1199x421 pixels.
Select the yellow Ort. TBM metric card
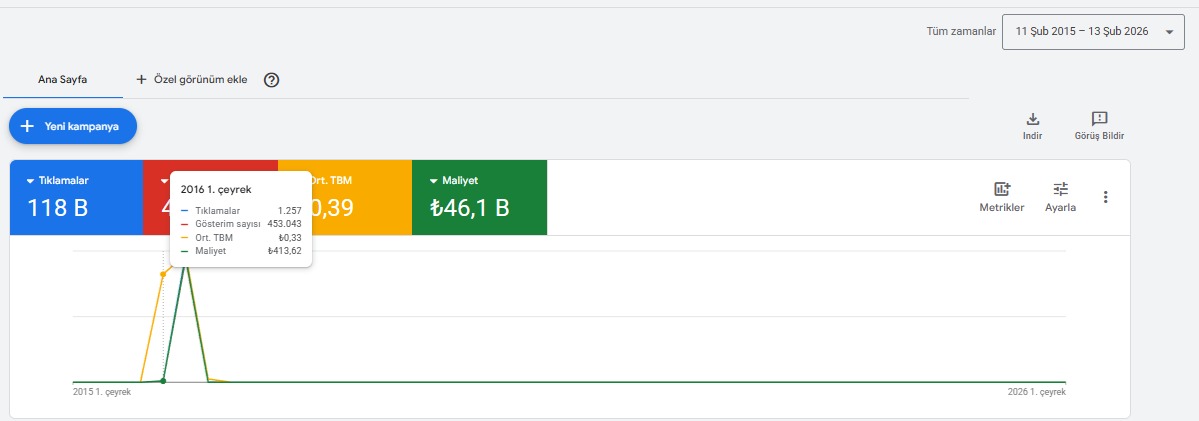(345, 197)
